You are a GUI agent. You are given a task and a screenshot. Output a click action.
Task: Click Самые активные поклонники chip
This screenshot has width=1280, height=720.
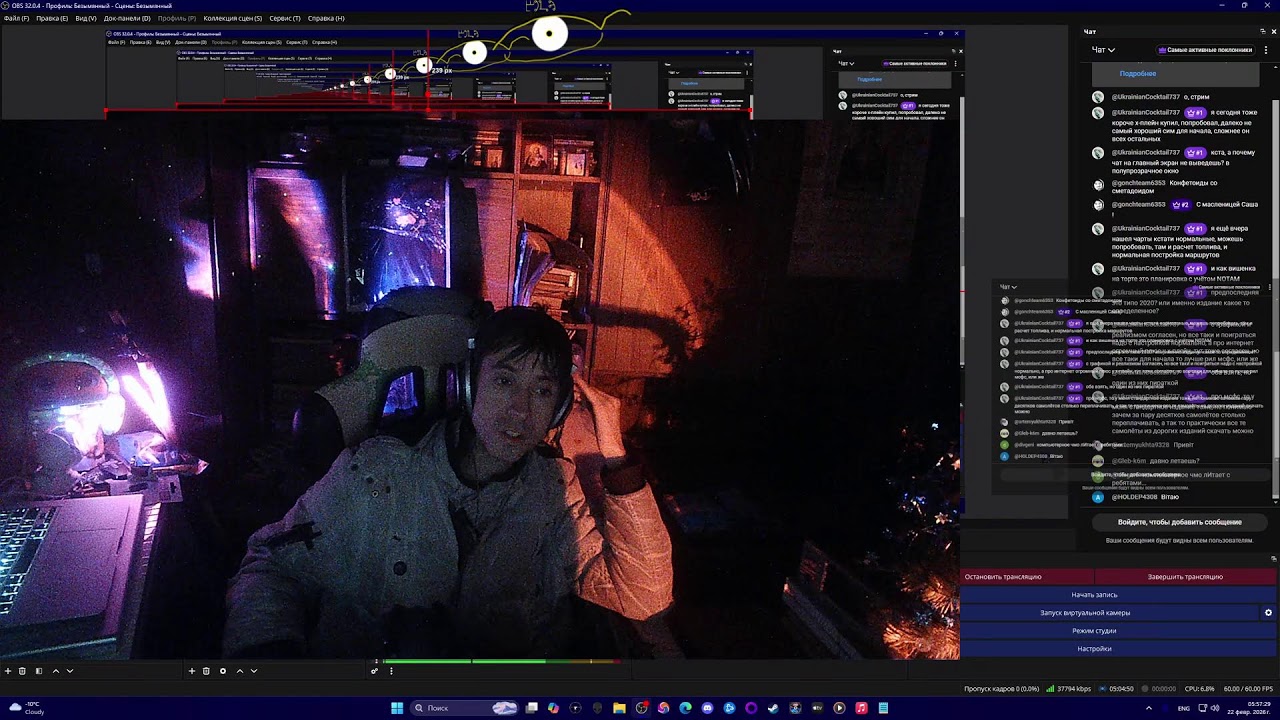click(x=1205, y=50)
